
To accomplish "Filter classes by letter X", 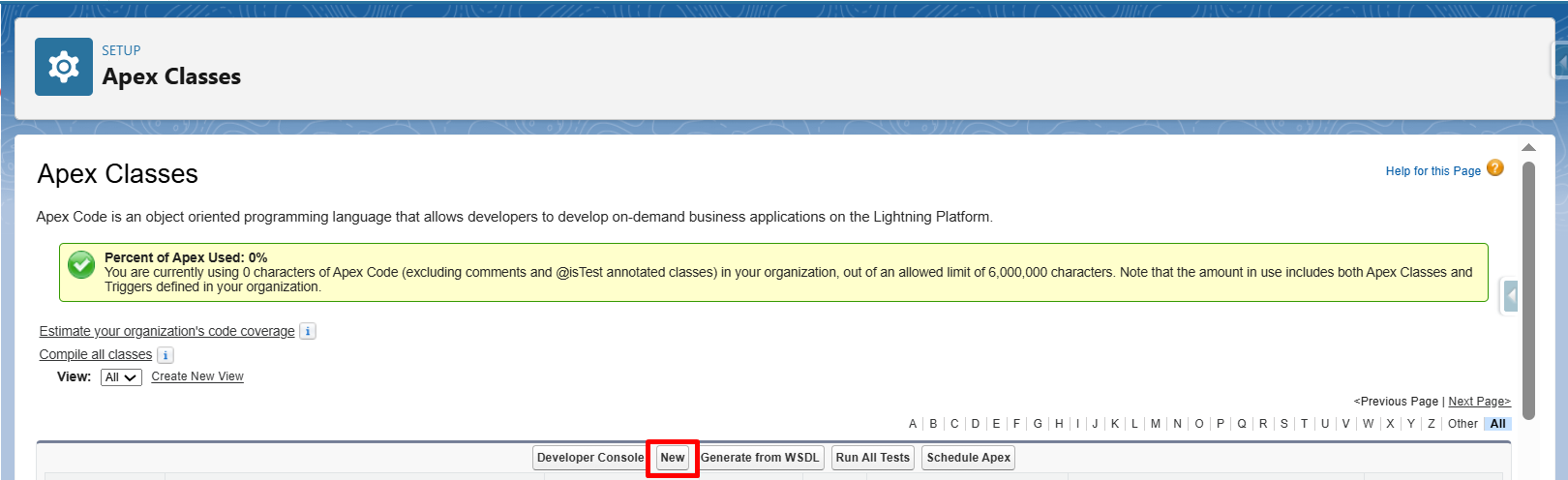I will tap(1390, 424).
